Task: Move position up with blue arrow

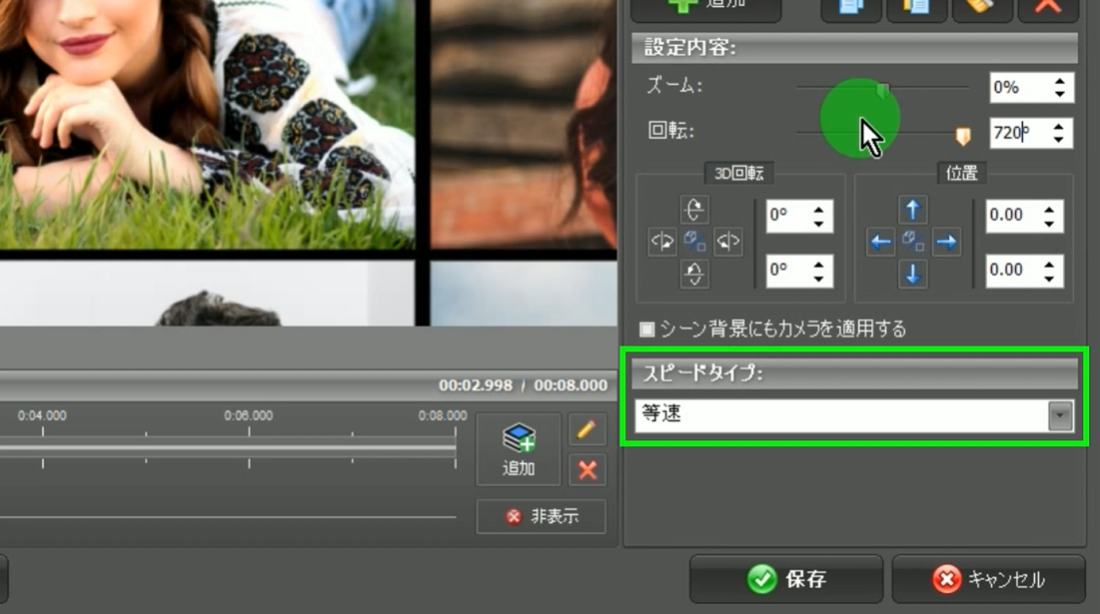Action: coord(912,209)
